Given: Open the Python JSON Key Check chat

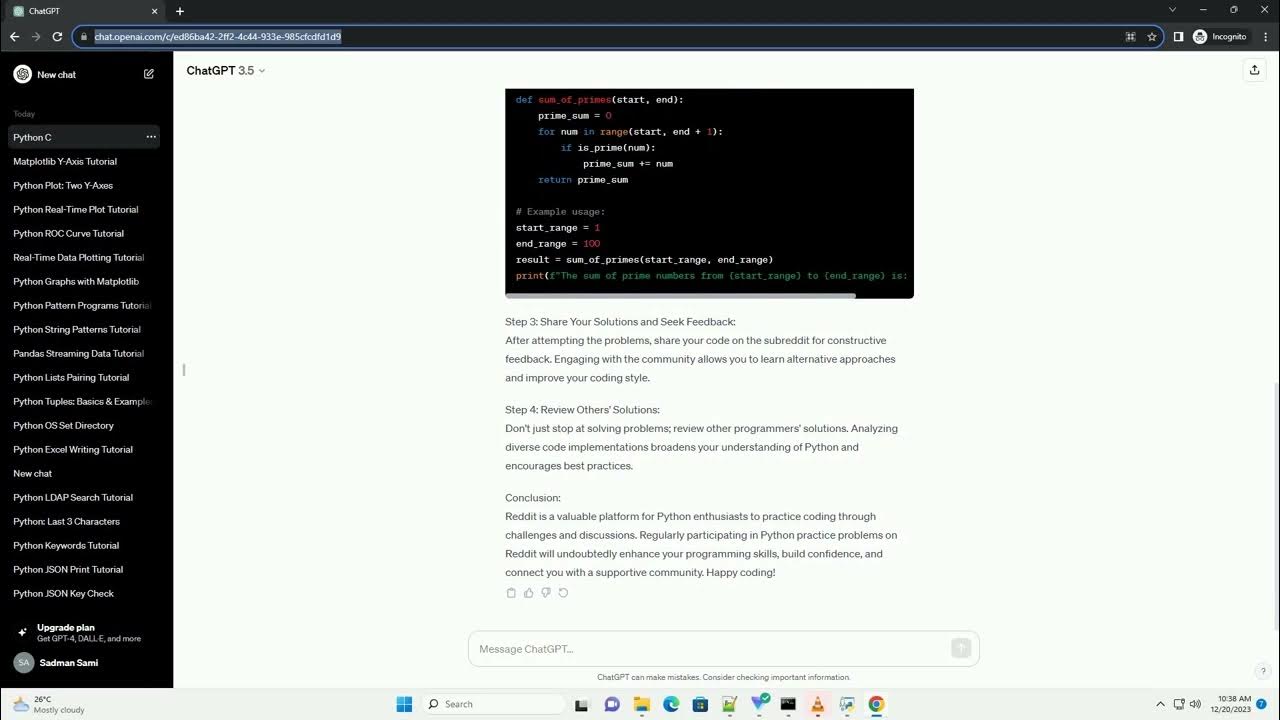Looking at the screenshot, I should [x=84, y=593].
